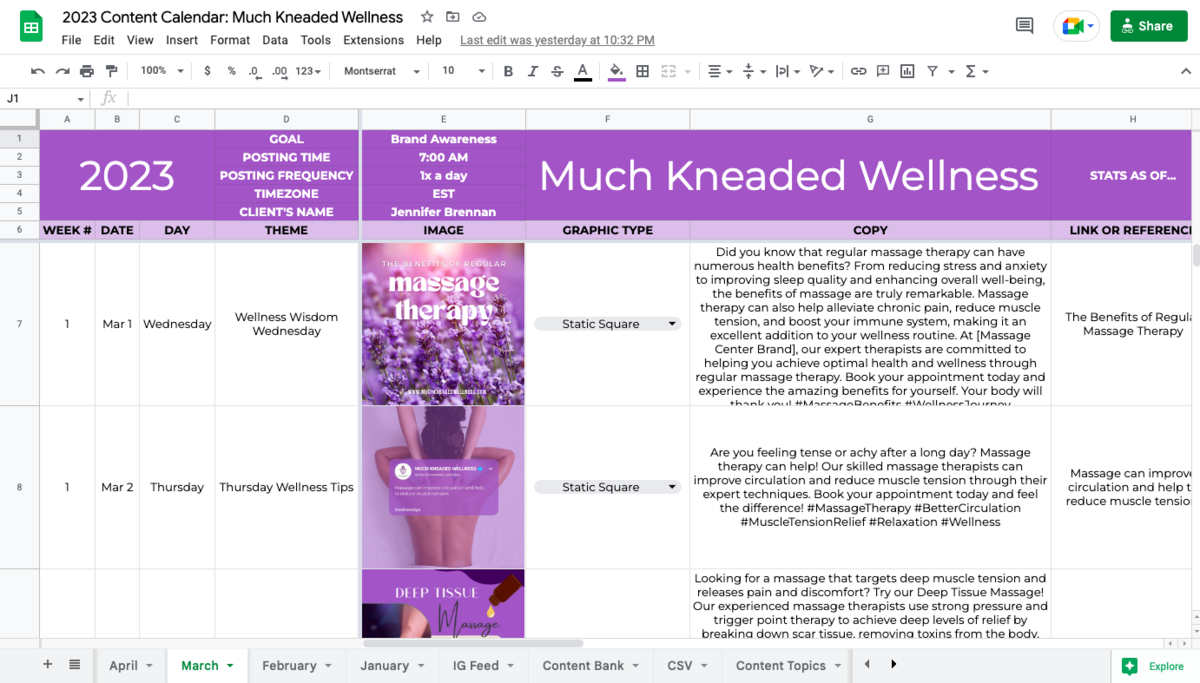
Task: Click the Redo icon
Action: (62, 71)
